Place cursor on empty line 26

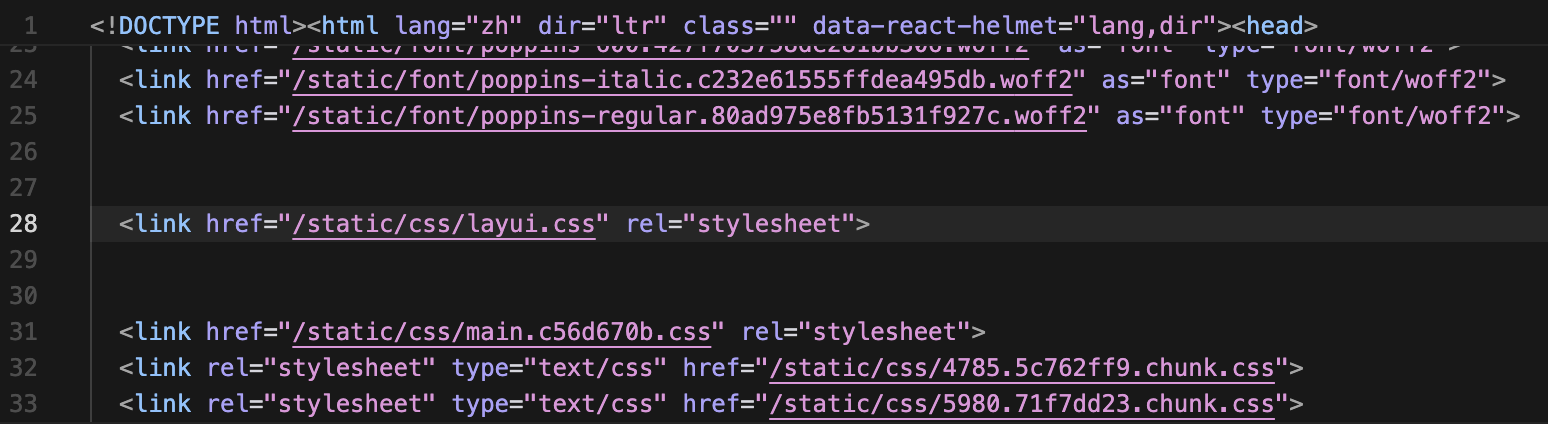tap(800, 152)
